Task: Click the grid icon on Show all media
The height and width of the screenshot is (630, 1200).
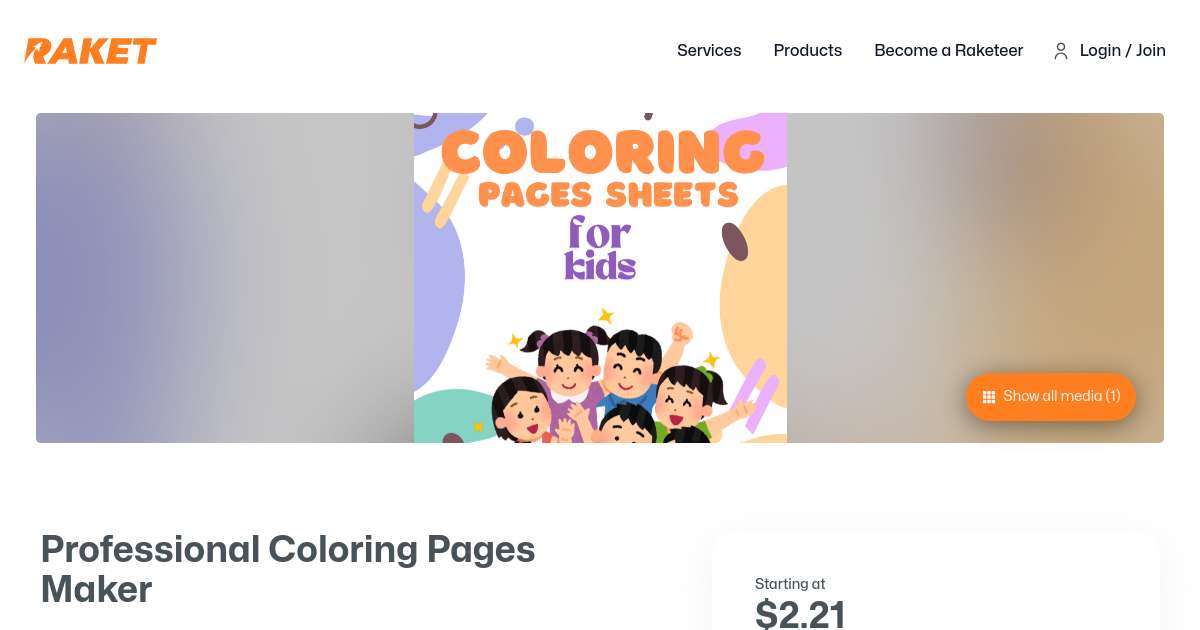Action: (989, 397)
